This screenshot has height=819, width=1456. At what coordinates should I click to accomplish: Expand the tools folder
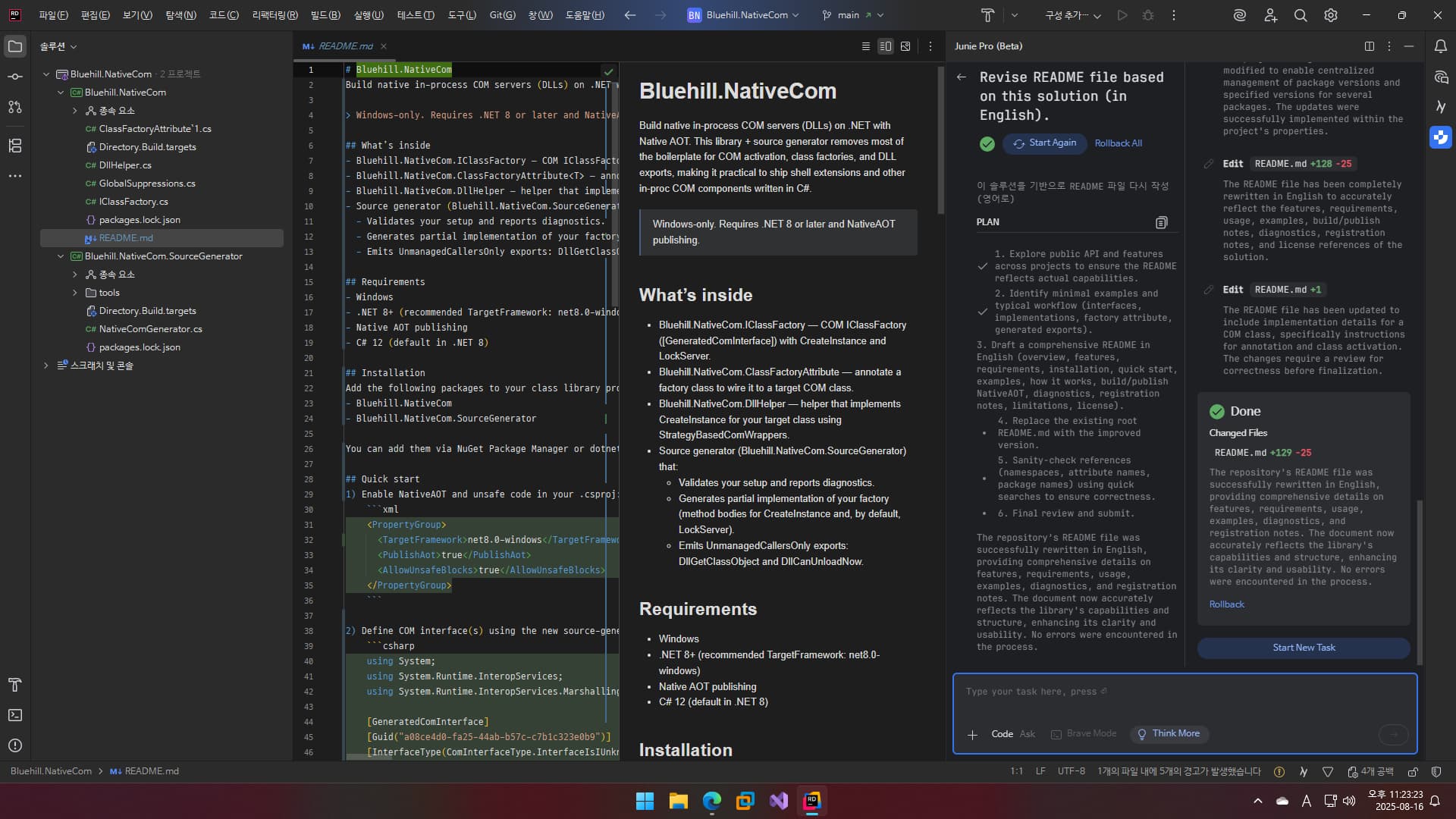point(74,293)
